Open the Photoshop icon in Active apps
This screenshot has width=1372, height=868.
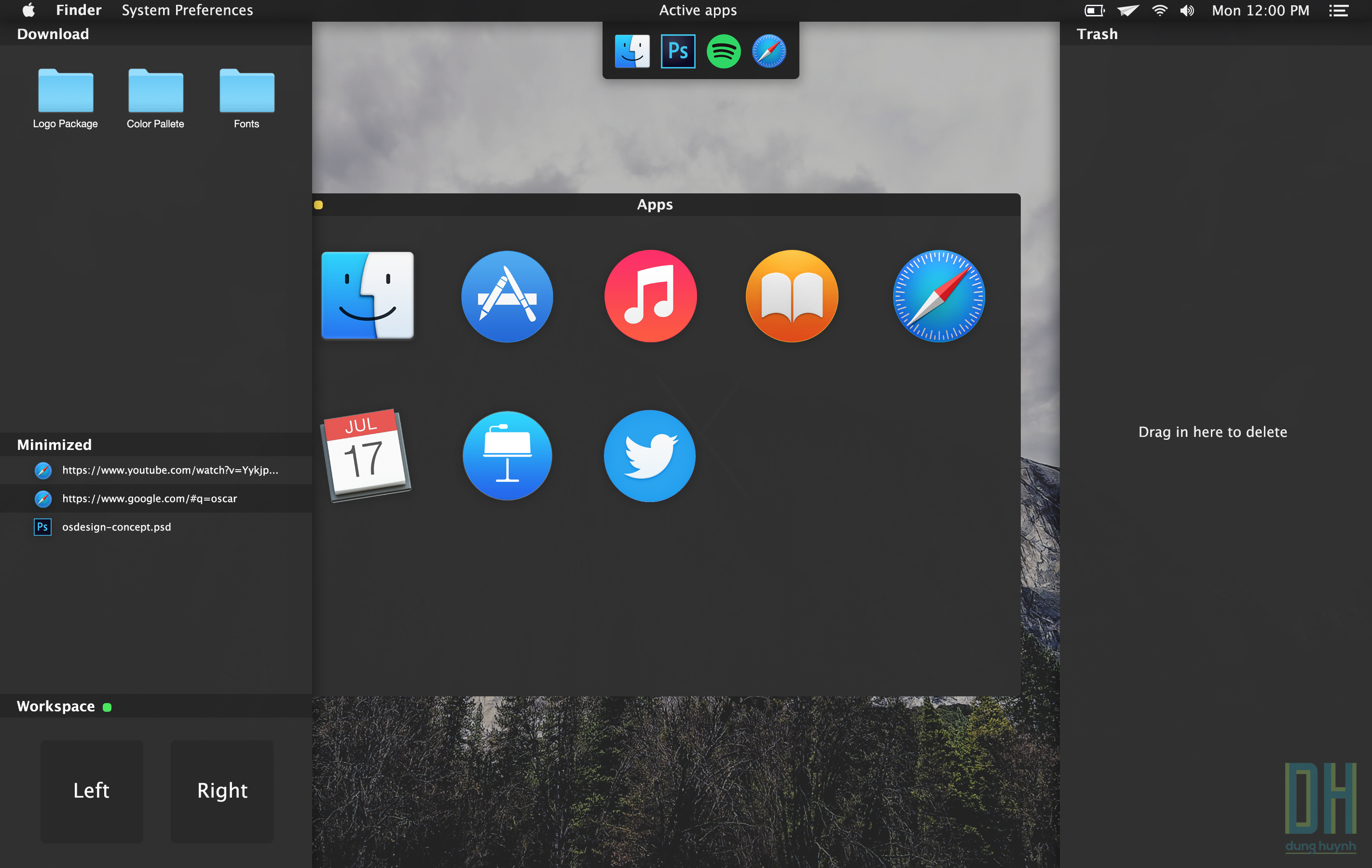pyautogui.click(x=678, y=51)
